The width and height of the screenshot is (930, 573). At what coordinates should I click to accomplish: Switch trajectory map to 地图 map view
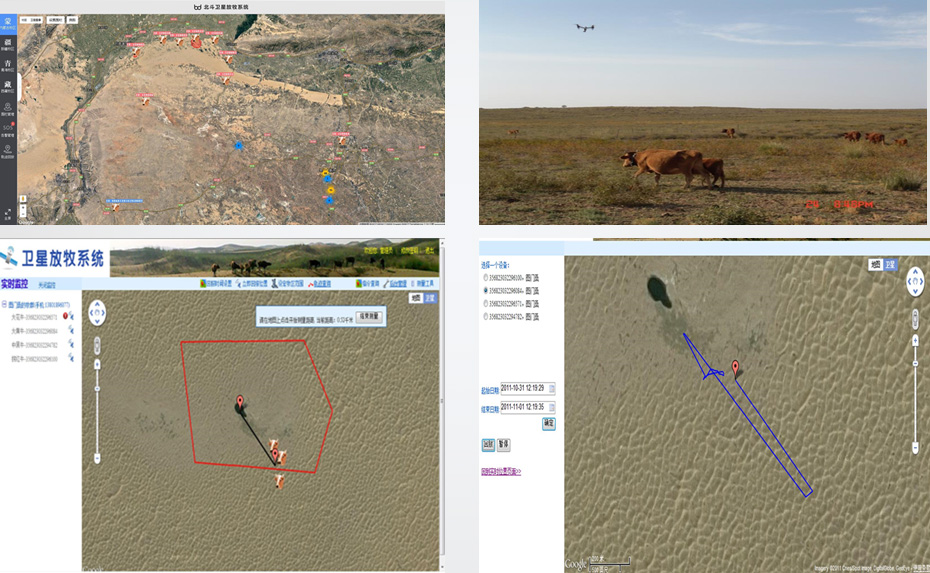coord(875,265)
